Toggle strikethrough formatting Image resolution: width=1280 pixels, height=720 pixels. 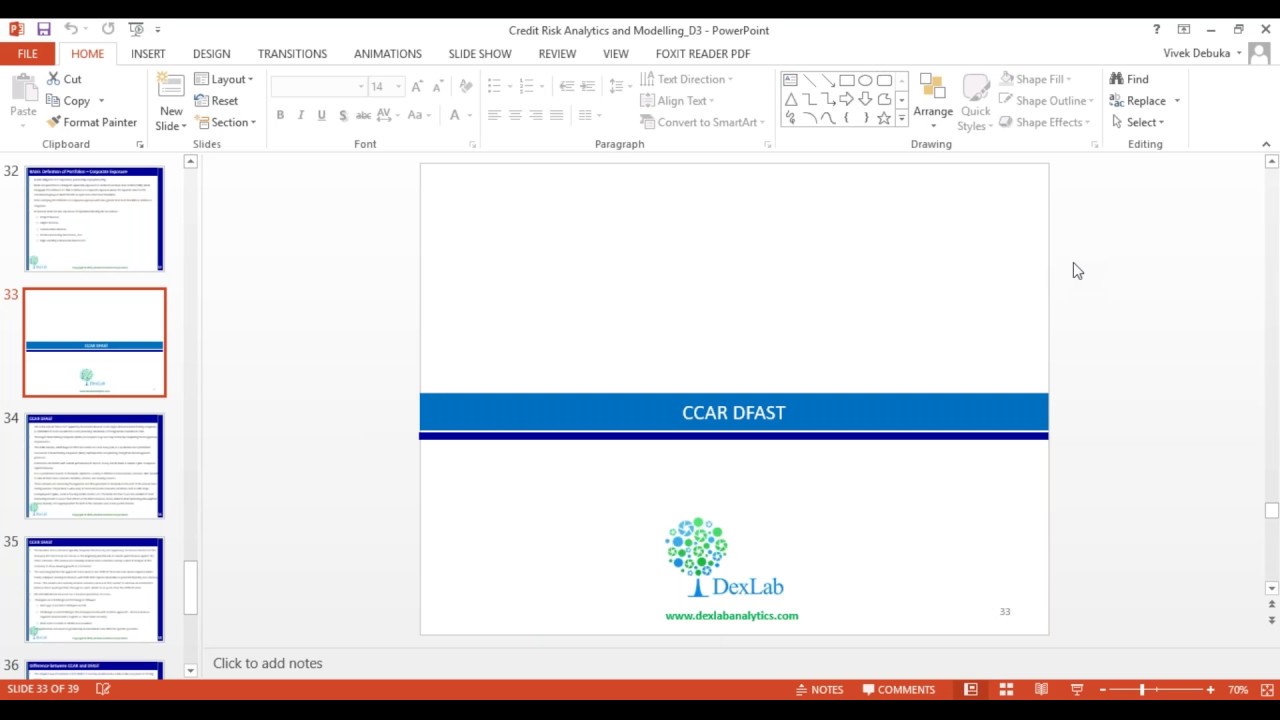tap(363, 116)
